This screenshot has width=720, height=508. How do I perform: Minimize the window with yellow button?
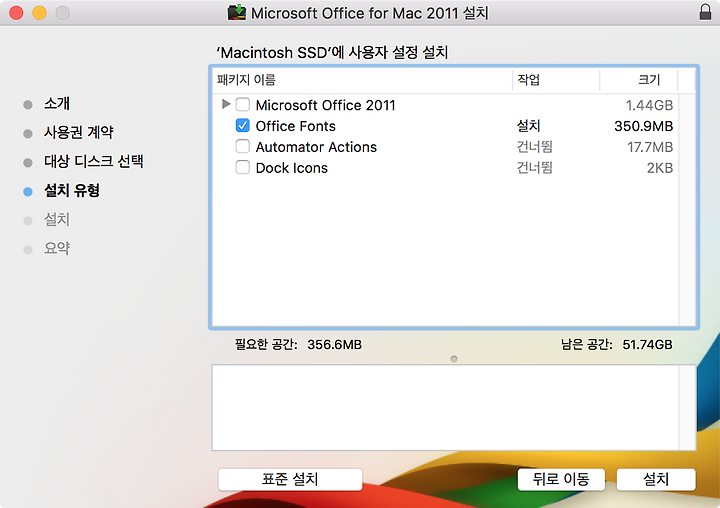[39, 12]
